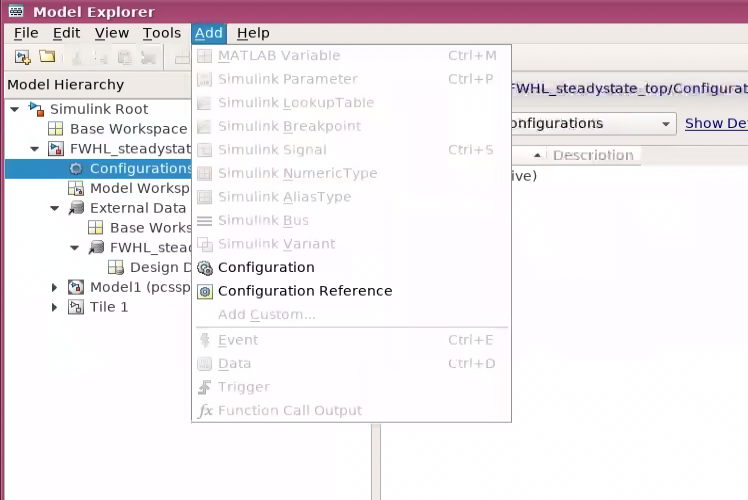Open the Edit menu
This screenshot has height=500, width=748.
pos(66,33)
